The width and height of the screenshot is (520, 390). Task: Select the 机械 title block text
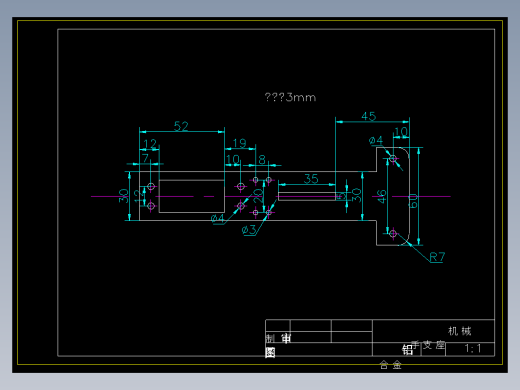(x=460, y=331)
